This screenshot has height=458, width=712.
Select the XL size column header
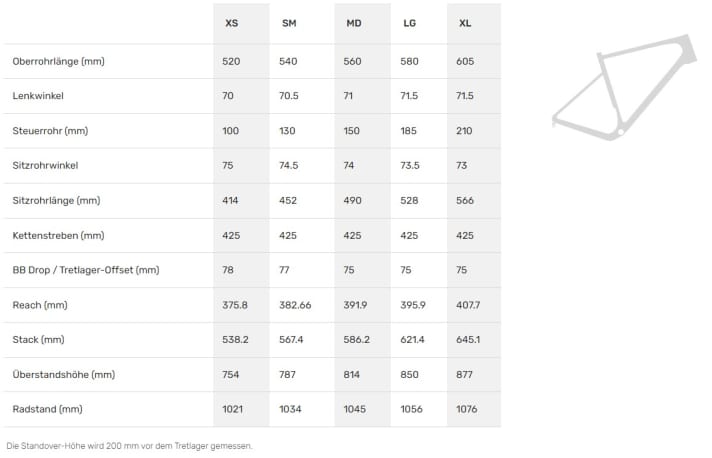[x=465, y=23]
